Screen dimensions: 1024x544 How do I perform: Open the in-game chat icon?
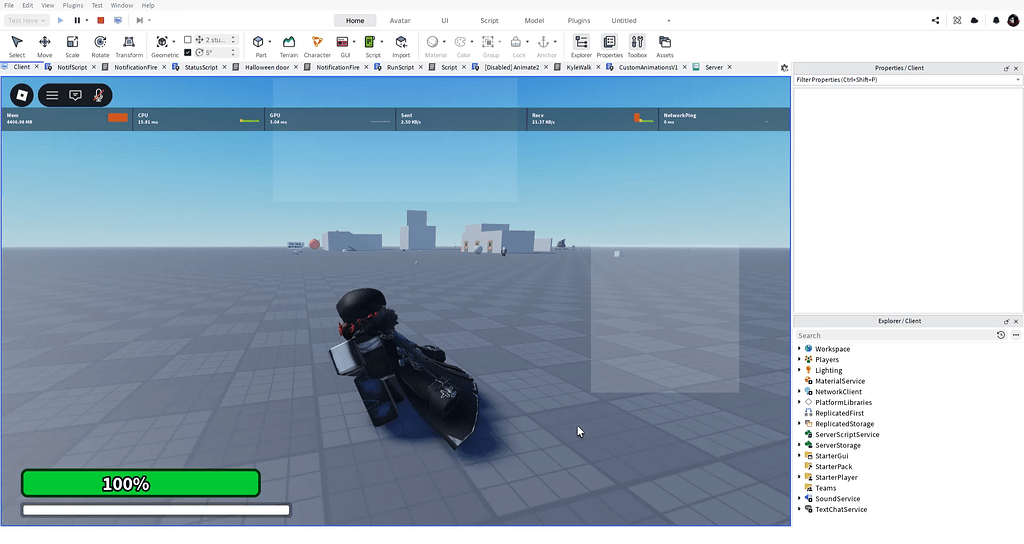point(76,95)
